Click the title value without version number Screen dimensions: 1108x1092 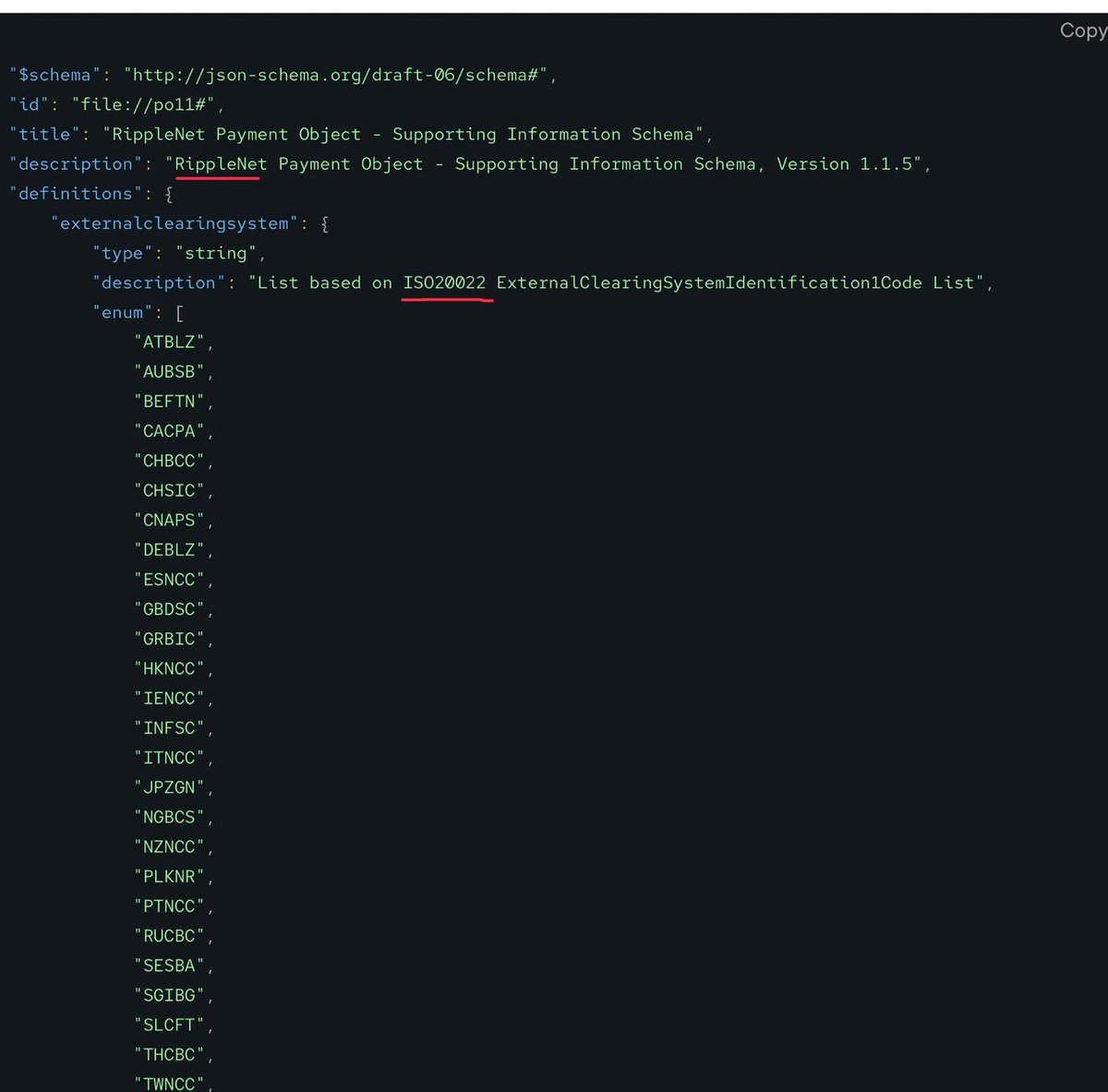tap(403, 134)
